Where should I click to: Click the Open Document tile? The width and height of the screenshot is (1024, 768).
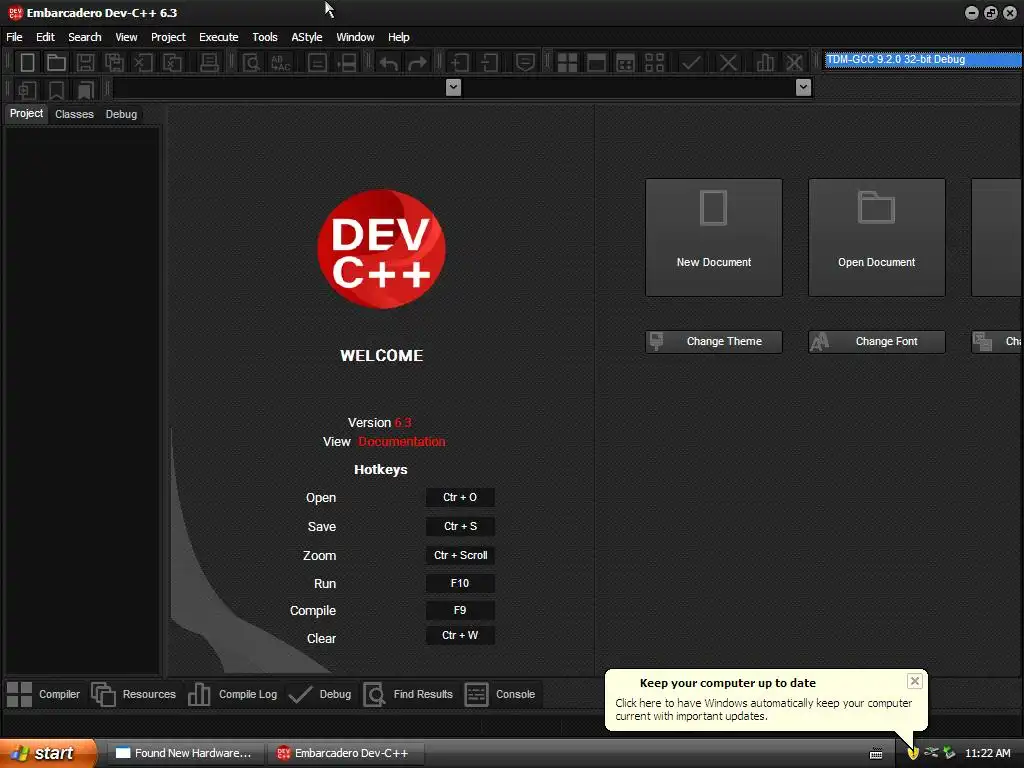pos(876,238)
